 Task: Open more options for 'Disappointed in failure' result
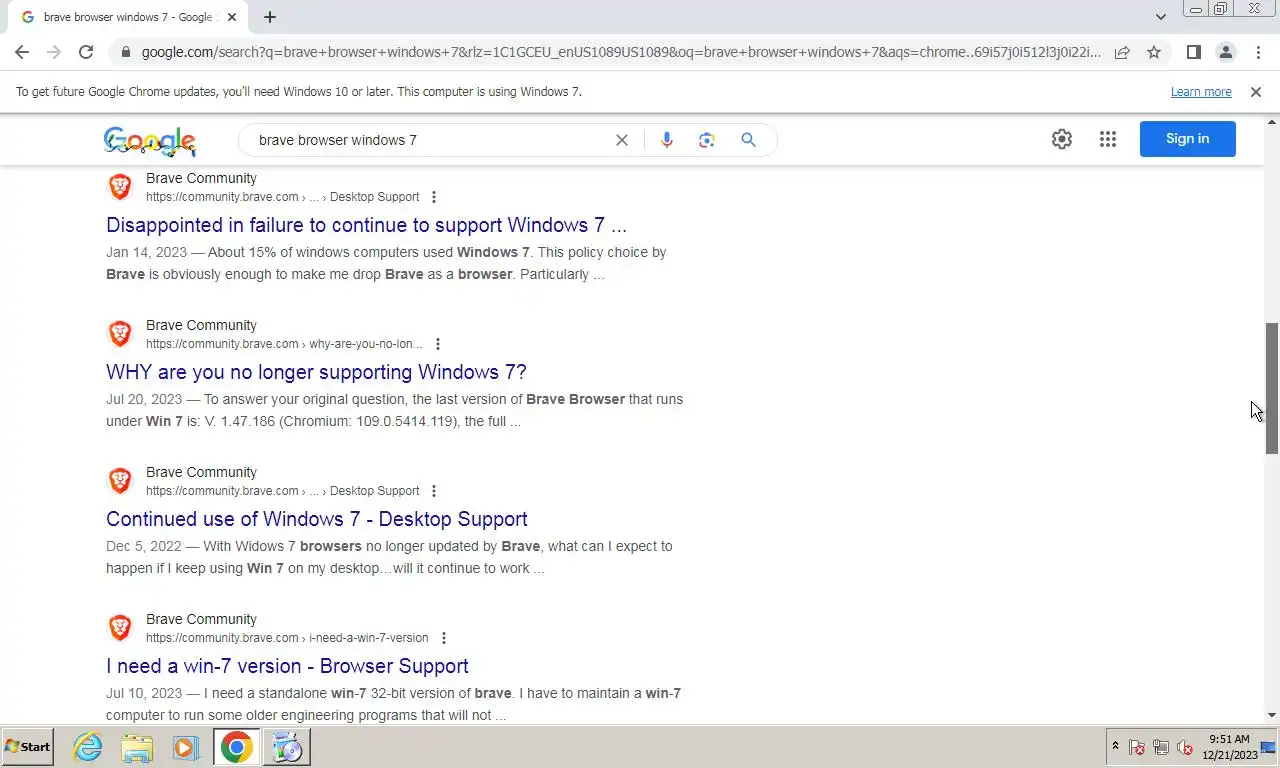coord(433,197)
